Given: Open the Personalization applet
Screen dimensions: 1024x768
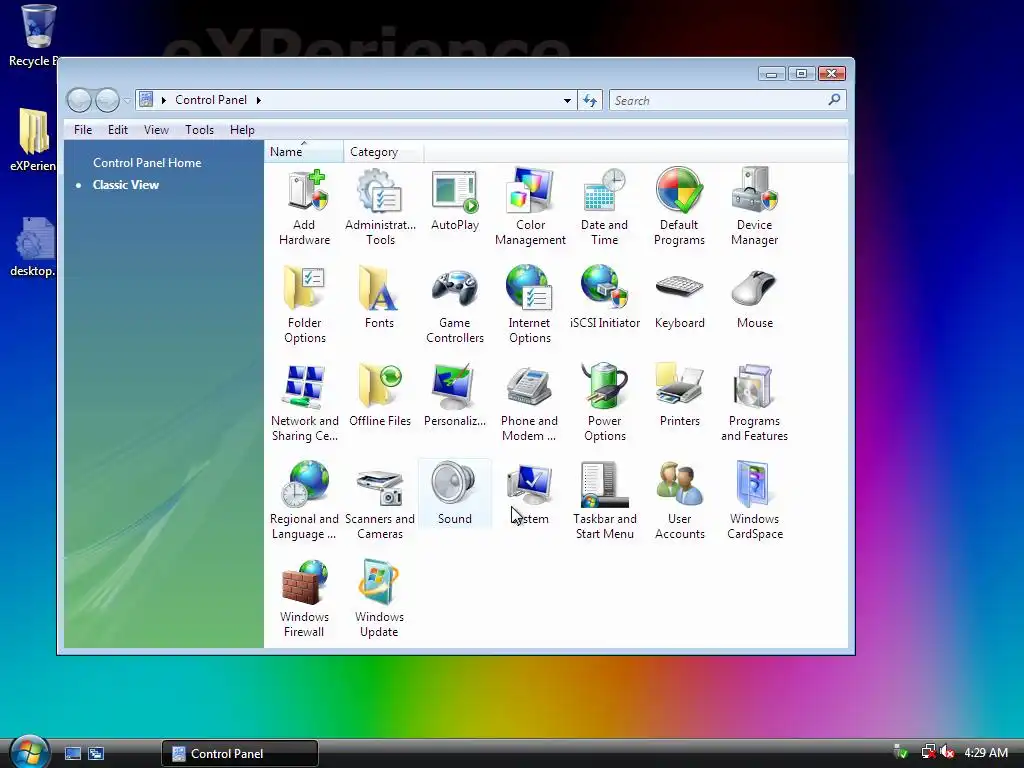Looking at the screenshot, I should (455, 396).
